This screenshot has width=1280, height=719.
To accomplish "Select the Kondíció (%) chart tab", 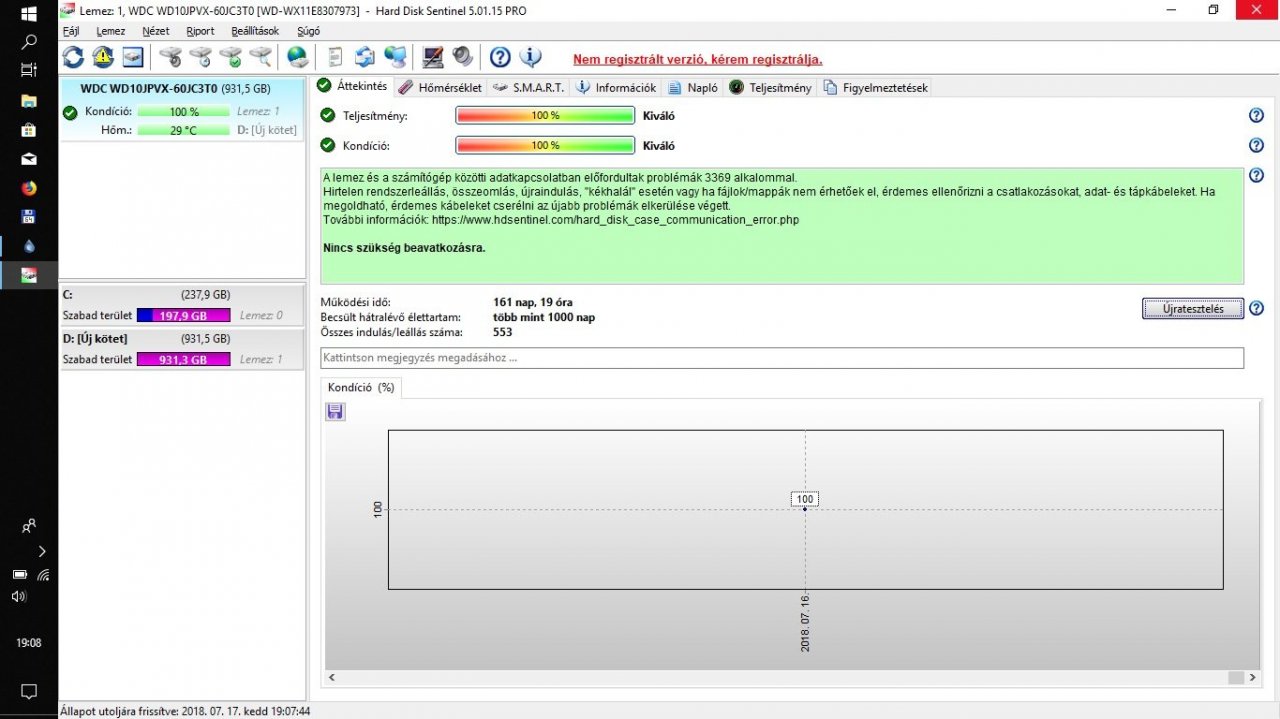I will [361, 387].
